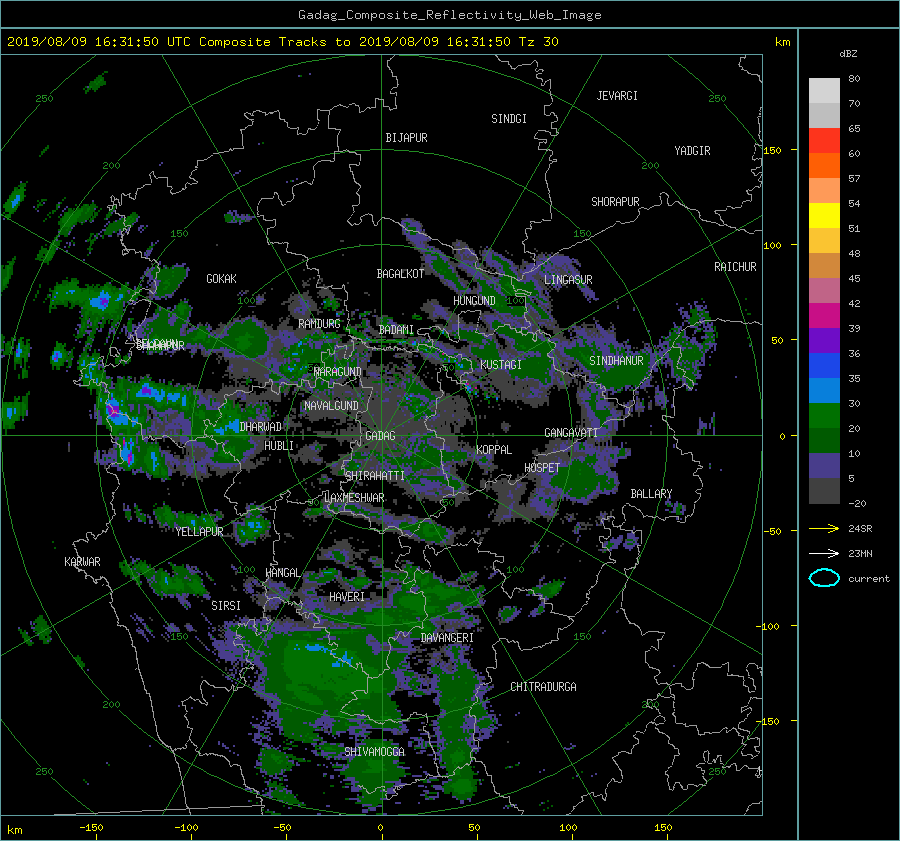
Task: Click the 'dBZ' legend heading
Action: click(x=848, y=53)
